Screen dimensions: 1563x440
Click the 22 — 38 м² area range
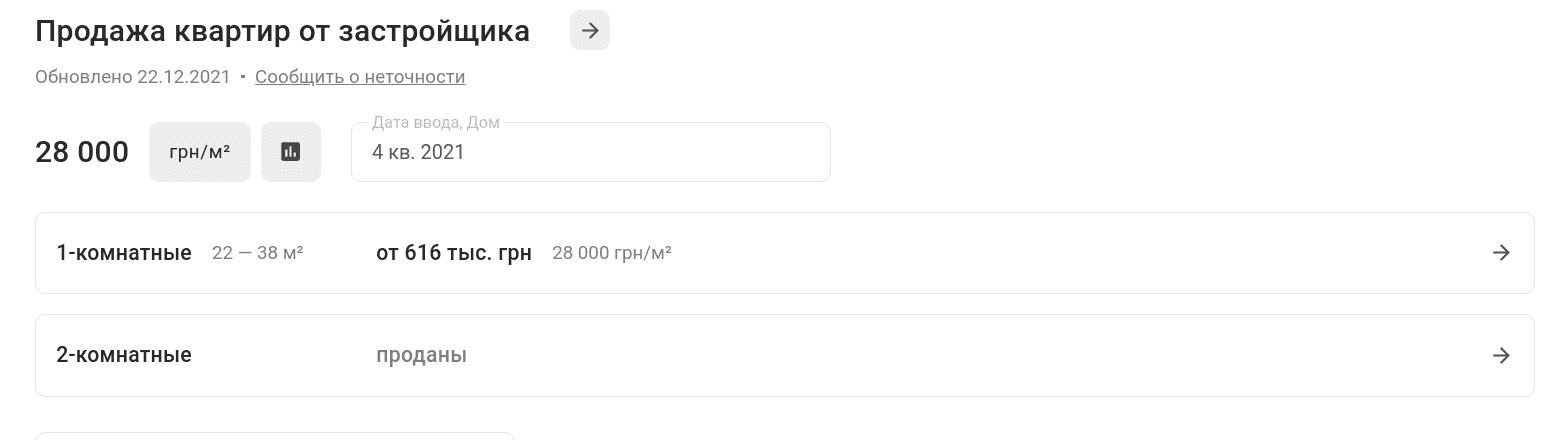point(257,253)
